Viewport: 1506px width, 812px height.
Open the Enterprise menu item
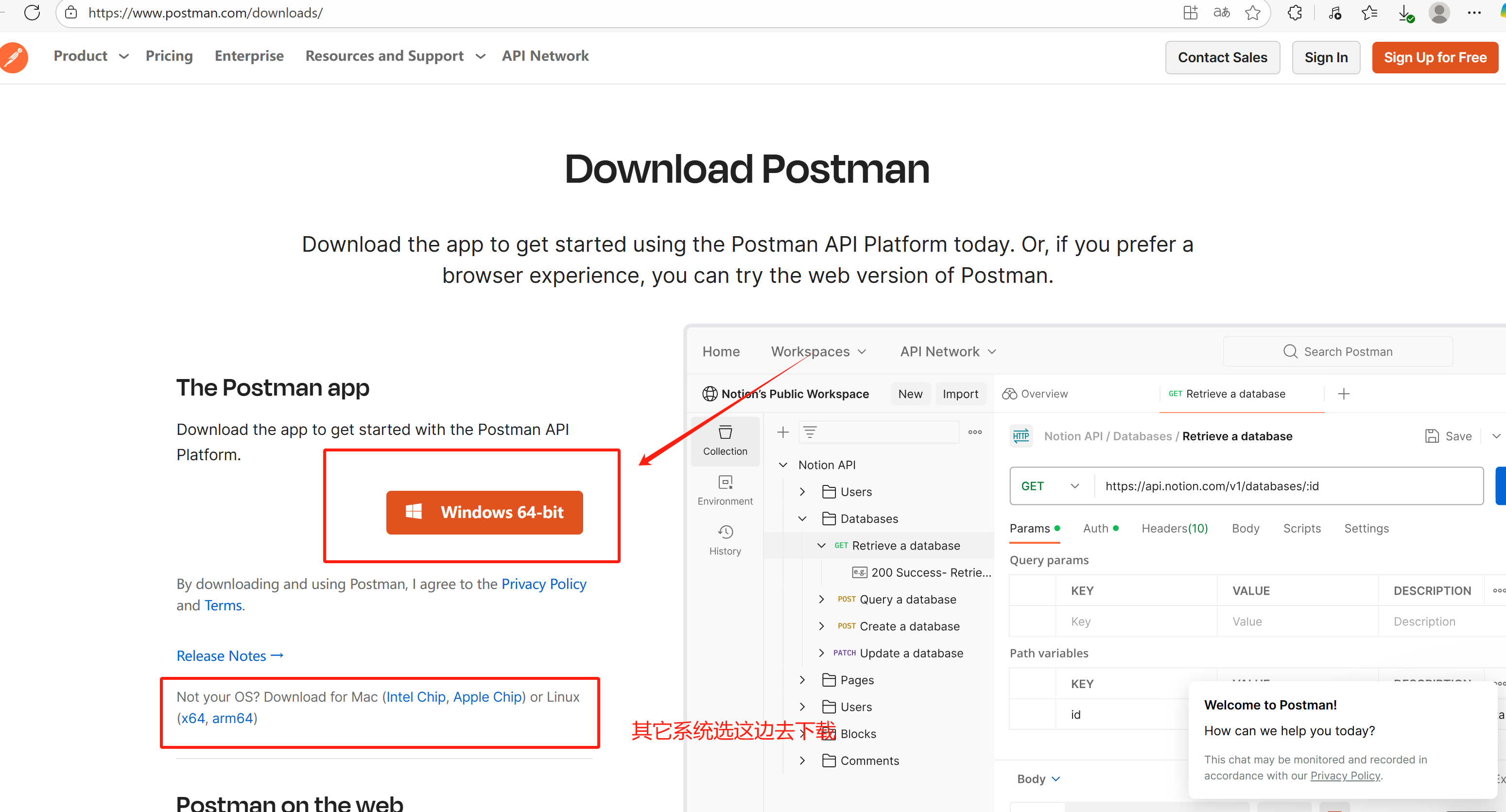(249, 56)
